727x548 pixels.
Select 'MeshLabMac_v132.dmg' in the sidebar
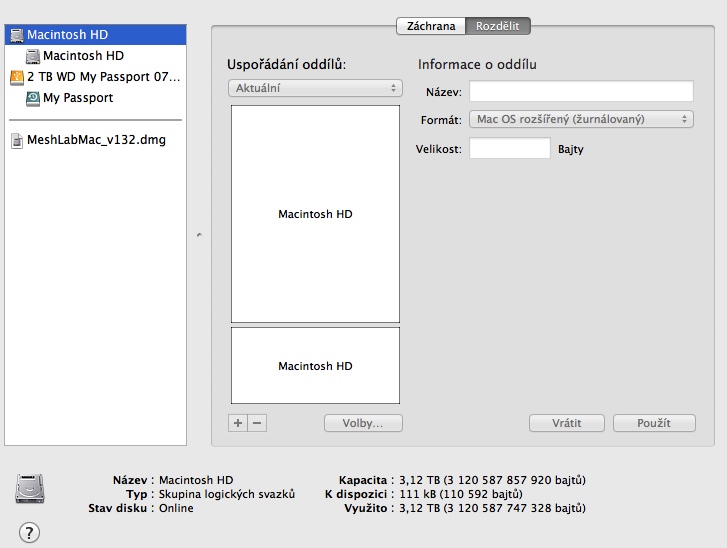tap(96, 140)
